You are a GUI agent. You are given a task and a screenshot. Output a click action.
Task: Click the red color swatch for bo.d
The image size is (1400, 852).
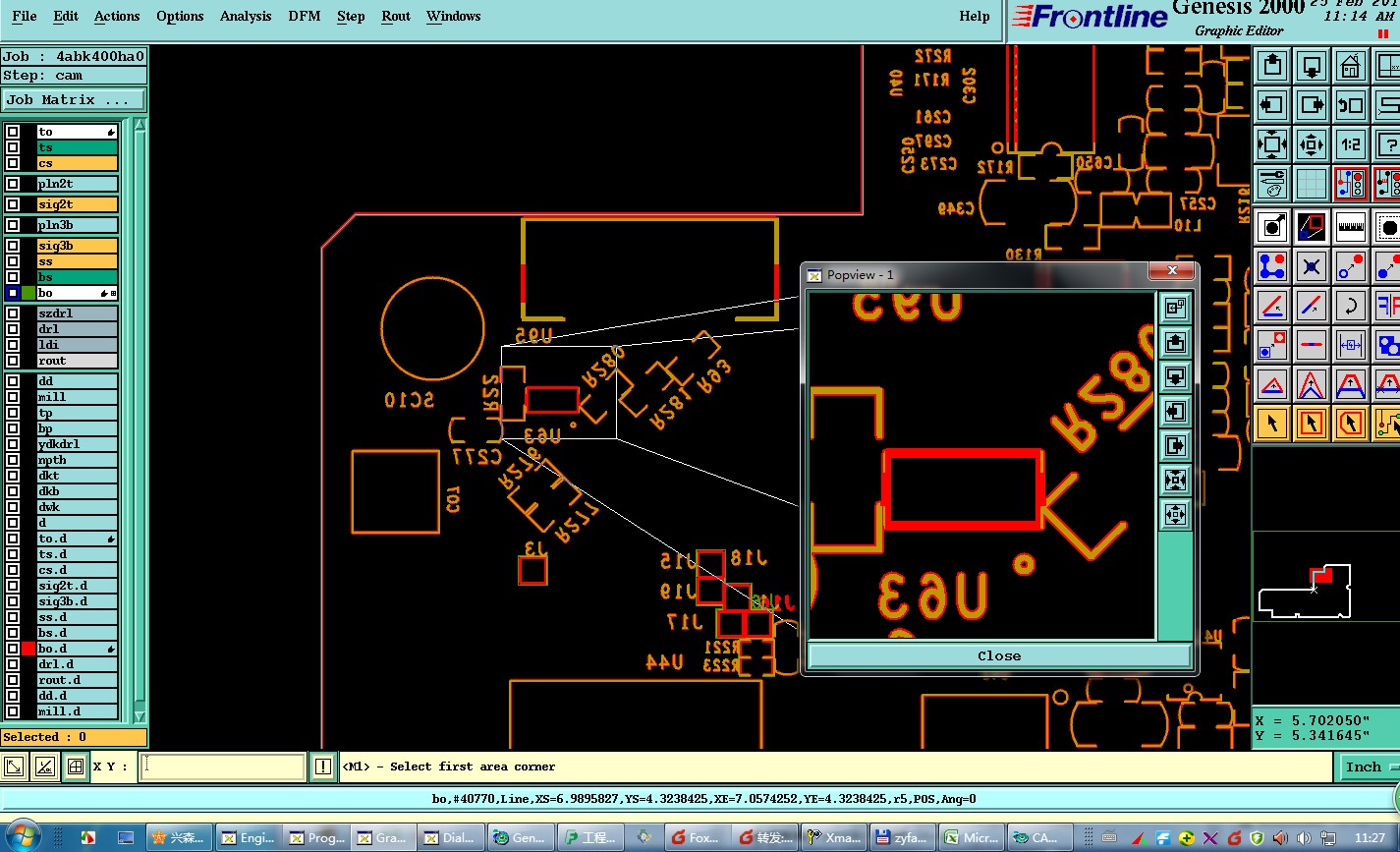pyautogui.click(x=28, y=649)
